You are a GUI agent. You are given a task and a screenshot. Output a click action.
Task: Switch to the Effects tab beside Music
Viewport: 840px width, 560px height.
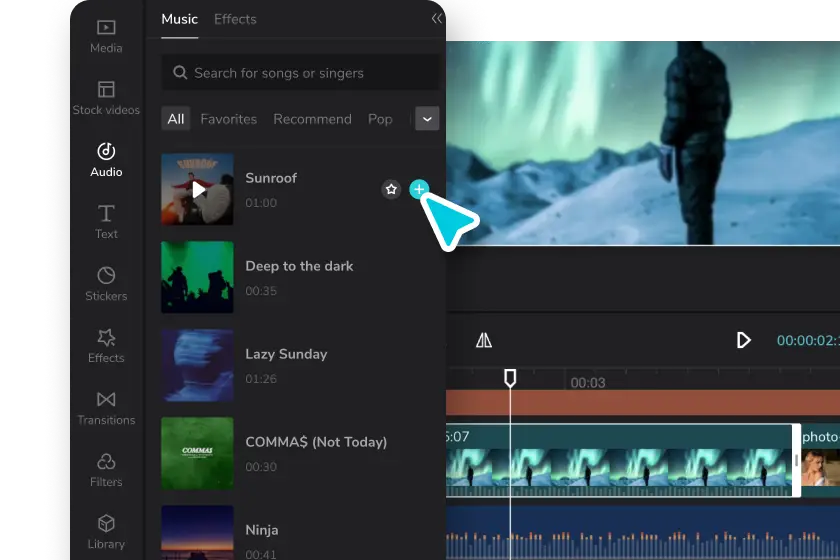[235, 19]
